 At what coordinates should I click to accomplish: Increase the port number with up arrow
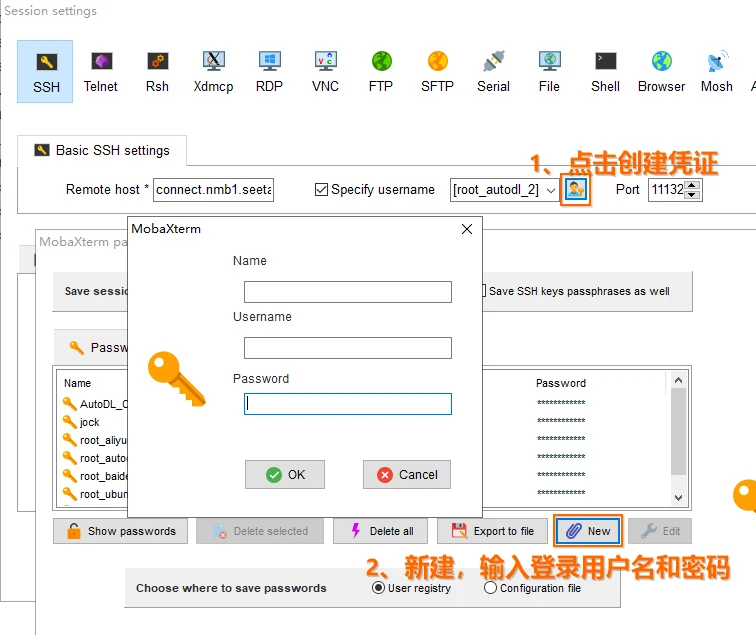point(692,185)
